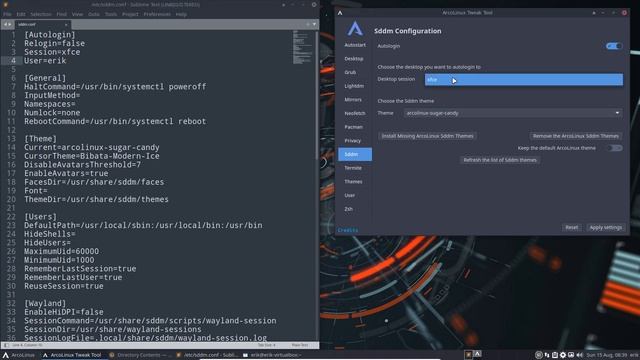Click the Apply settings button
Screen dimensions: 640x360
pos(605,227)
